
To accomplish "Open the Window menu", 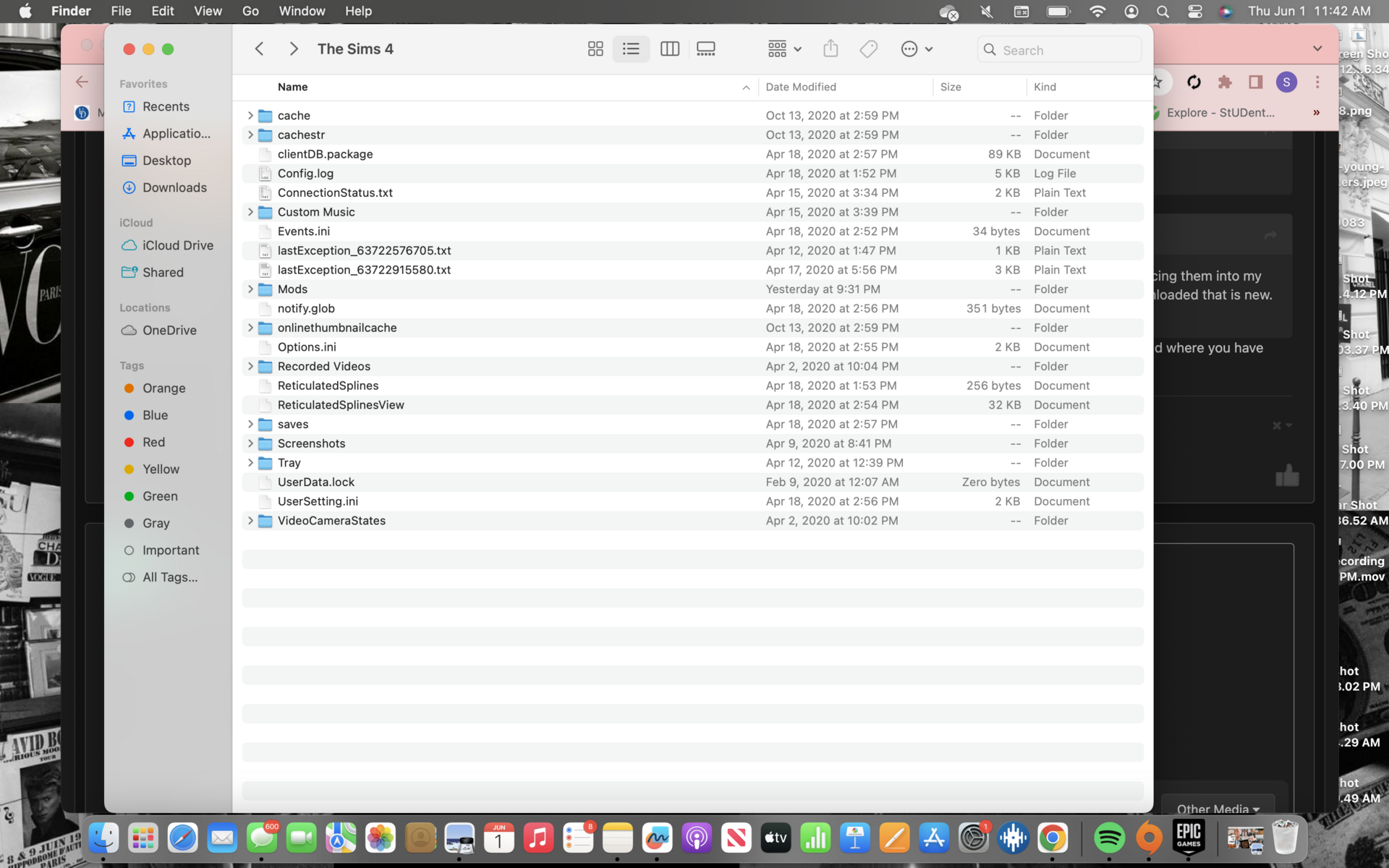I will [x=302, y=11].
